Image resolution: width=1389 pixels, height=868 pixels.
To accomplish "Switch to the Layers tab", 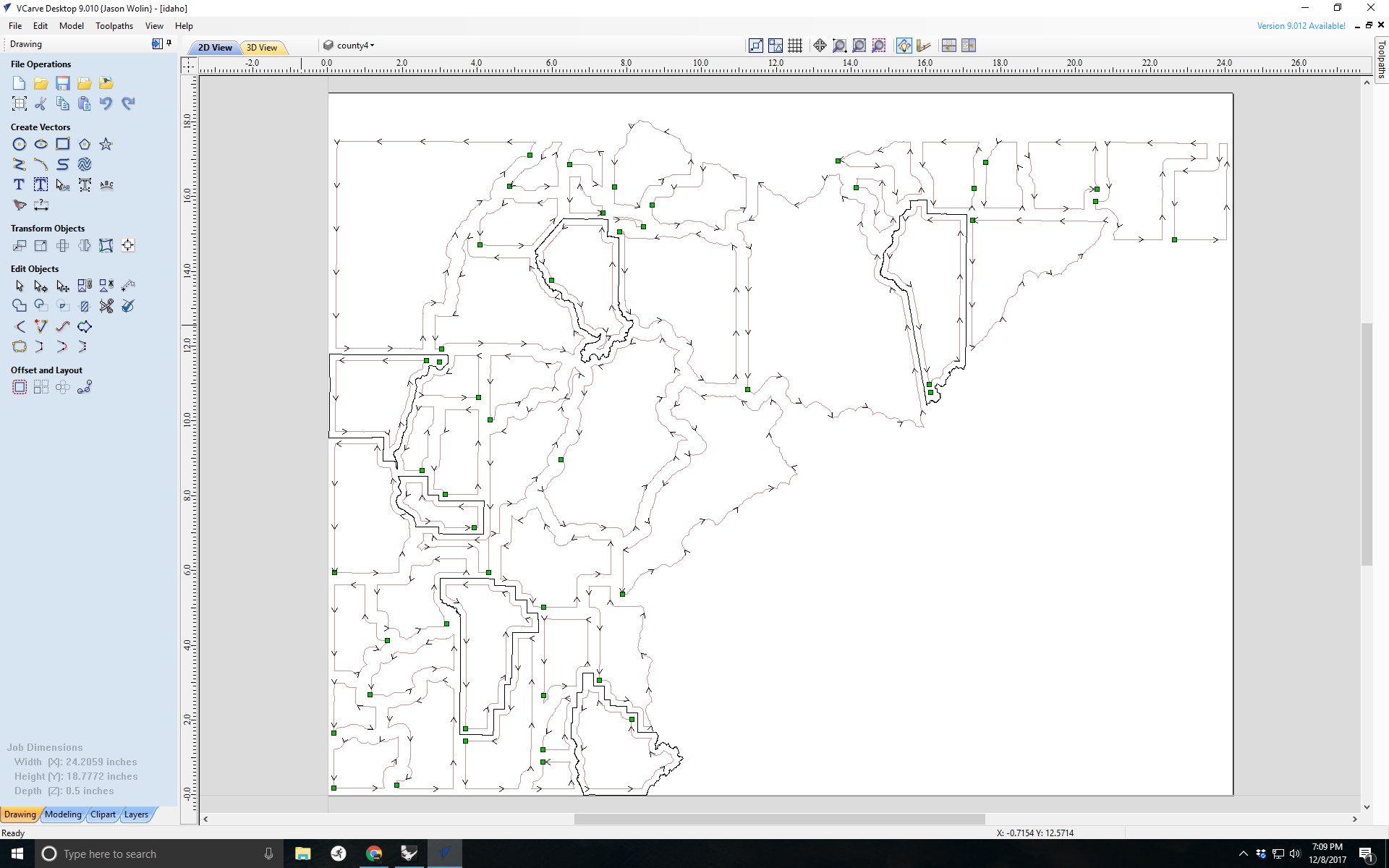I will [x=136, y=814].
